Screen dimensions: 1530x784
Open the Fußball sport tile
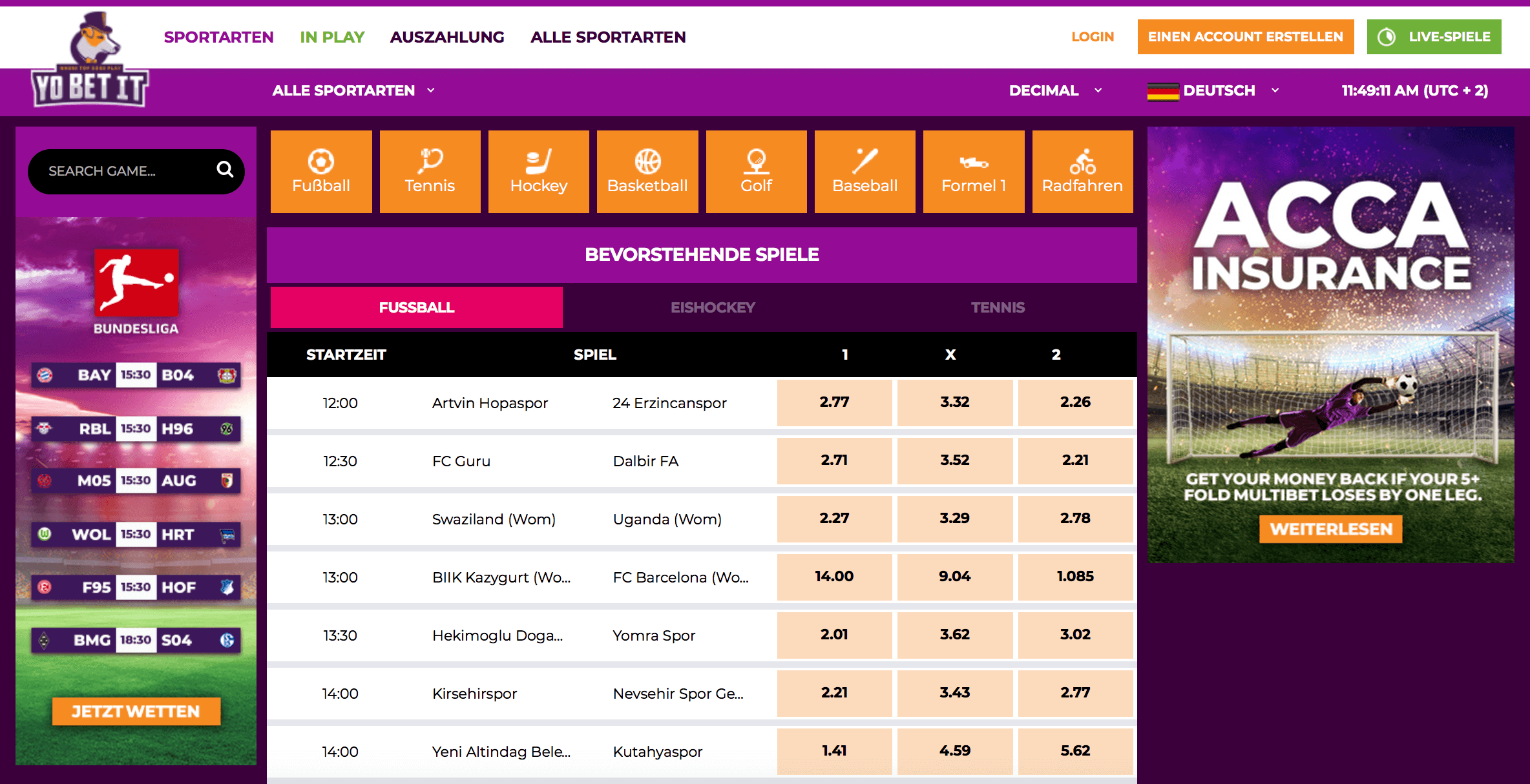point(321,172)
